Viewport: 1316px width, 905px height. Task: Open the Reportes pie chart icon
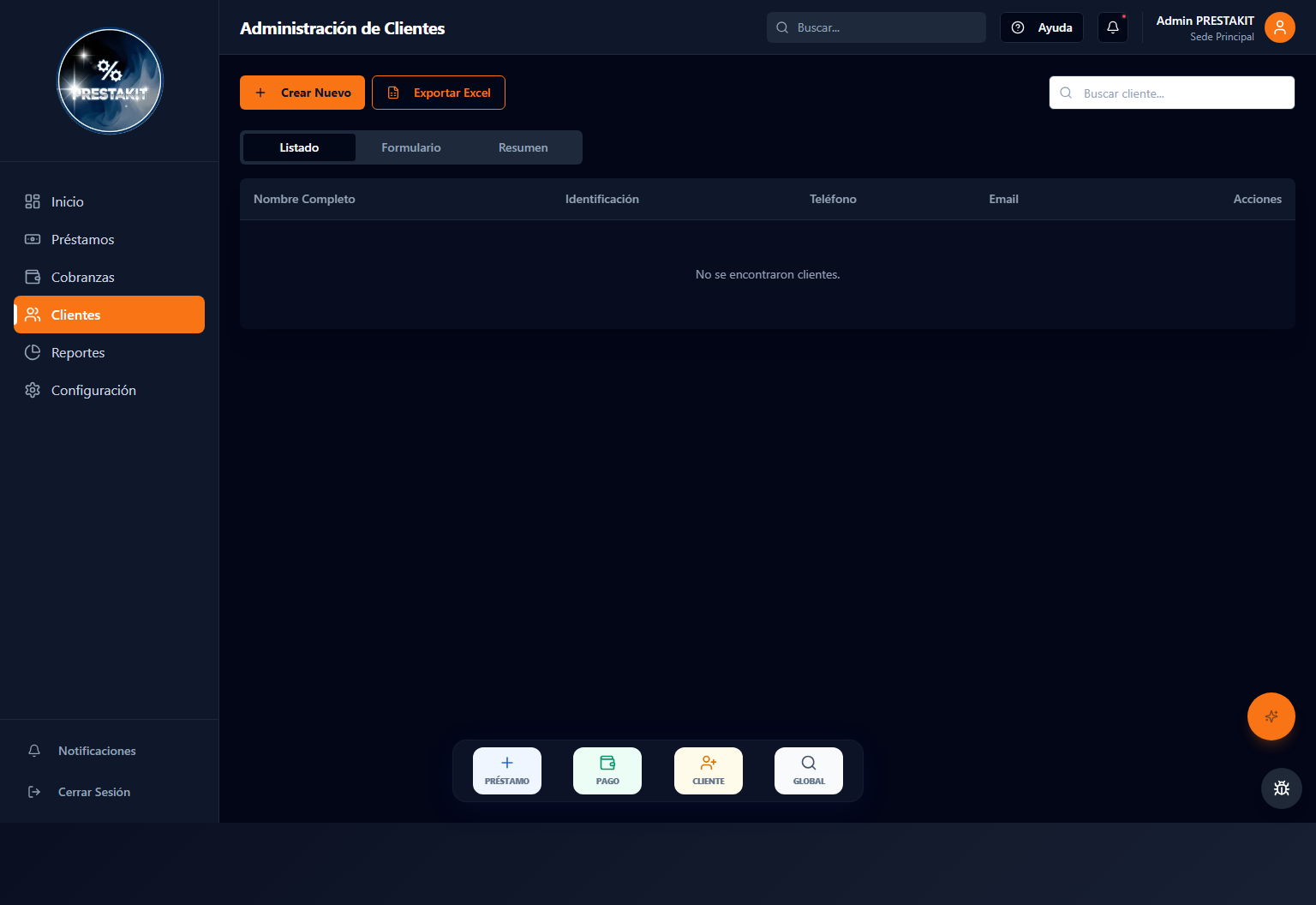(x=33, y=352)
